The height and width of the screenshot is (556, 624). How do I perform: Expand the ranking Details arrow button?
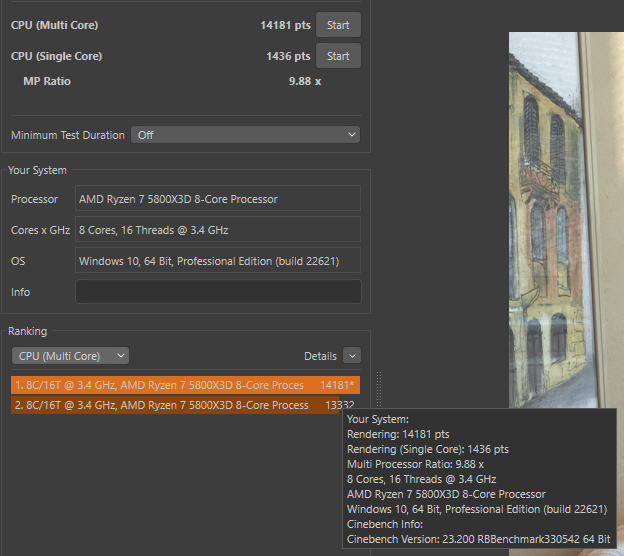(x=352, y=356)
